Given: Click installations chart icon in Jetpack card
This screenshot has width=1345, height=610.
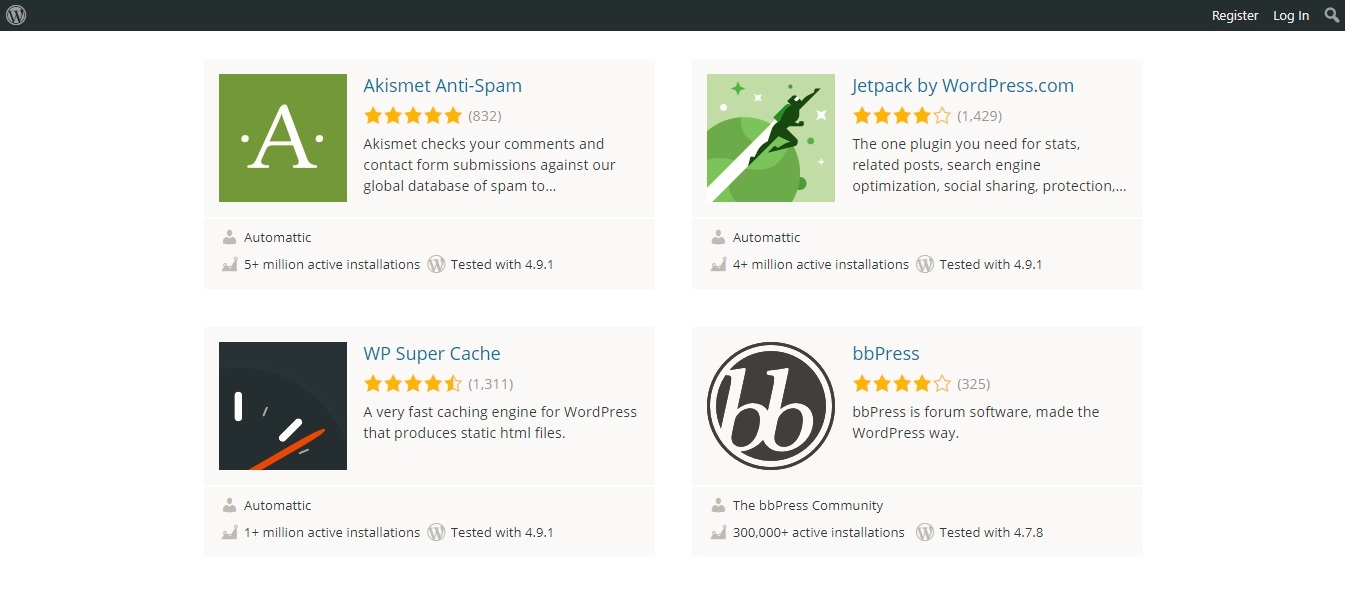Looking at the screenshot, I should pos(718,264).
